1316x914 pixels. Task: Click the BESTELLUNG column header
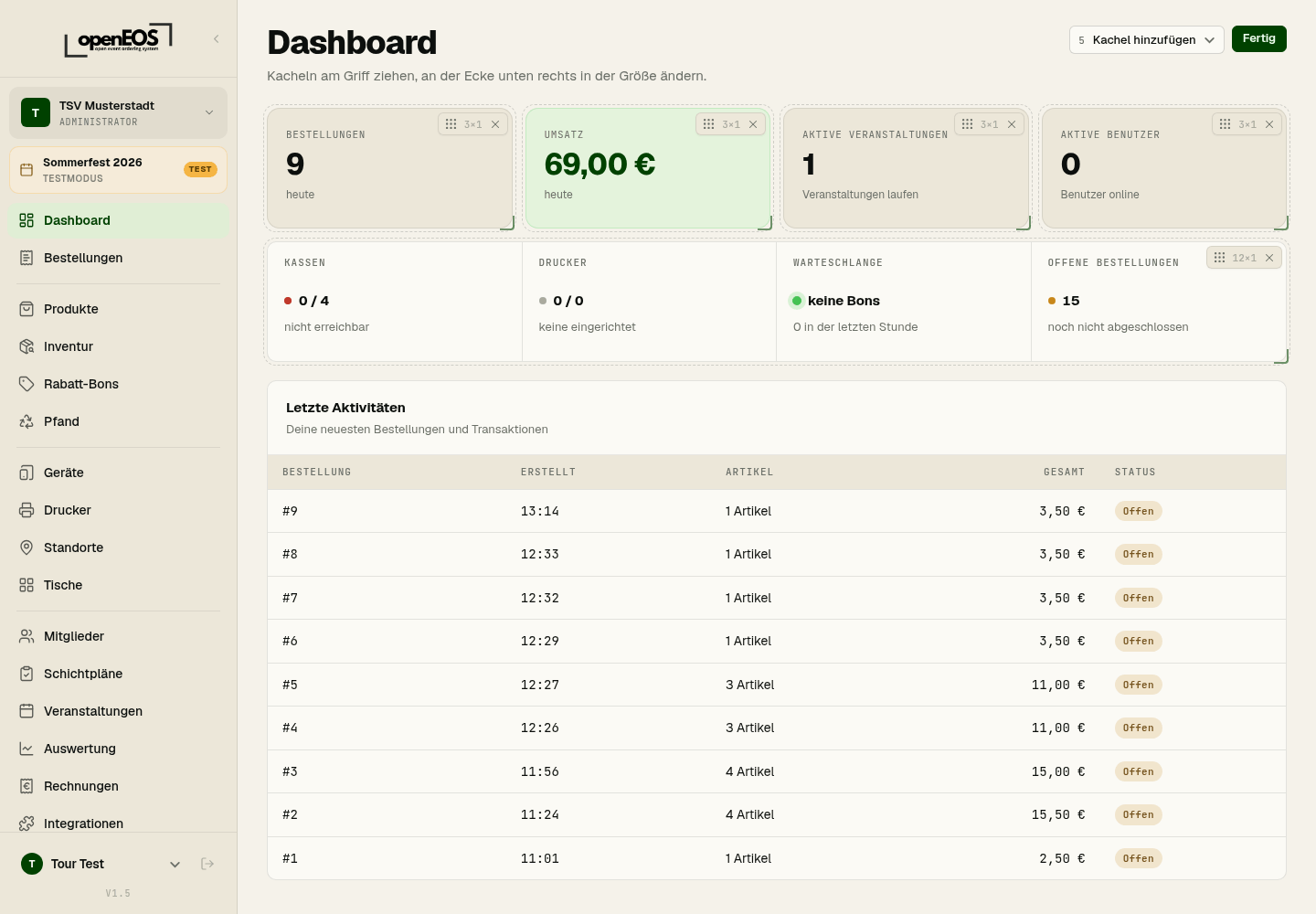tap(316, 472)
